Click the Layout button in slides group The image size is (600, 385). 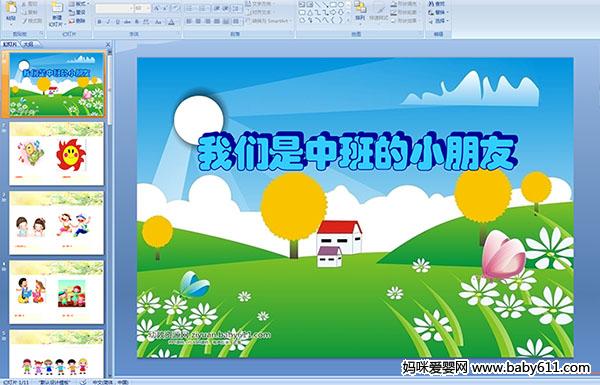coord(78,4)
